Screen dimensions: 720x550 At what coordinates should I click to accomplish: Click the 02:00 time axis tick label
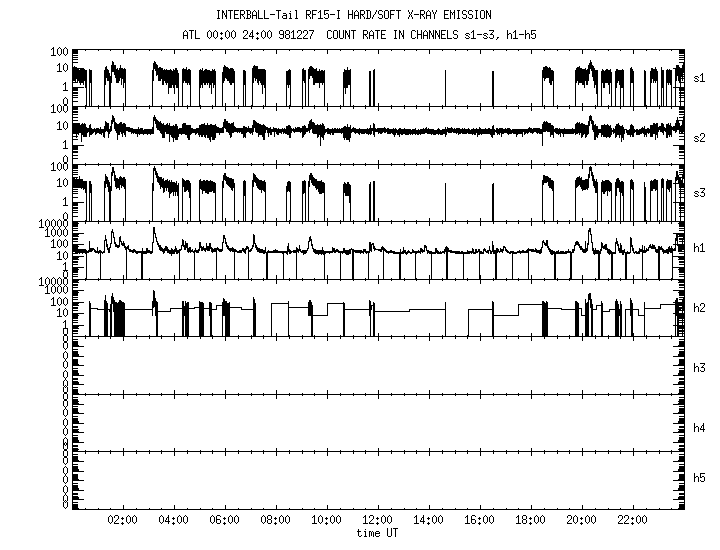pyautogui.click(x=122, y=521)
